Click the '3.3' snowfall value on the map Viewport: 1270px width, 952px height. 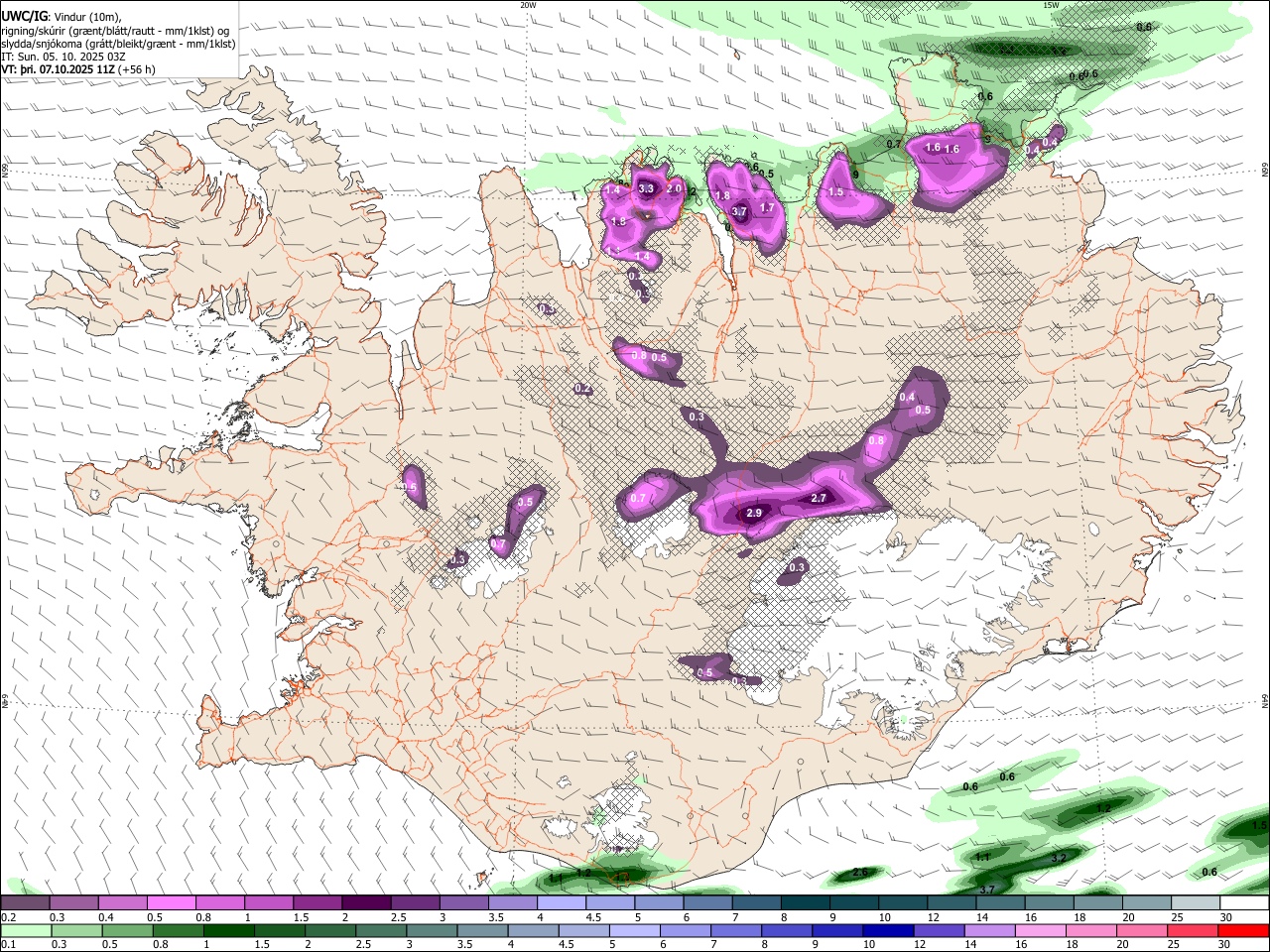(646, 188)
